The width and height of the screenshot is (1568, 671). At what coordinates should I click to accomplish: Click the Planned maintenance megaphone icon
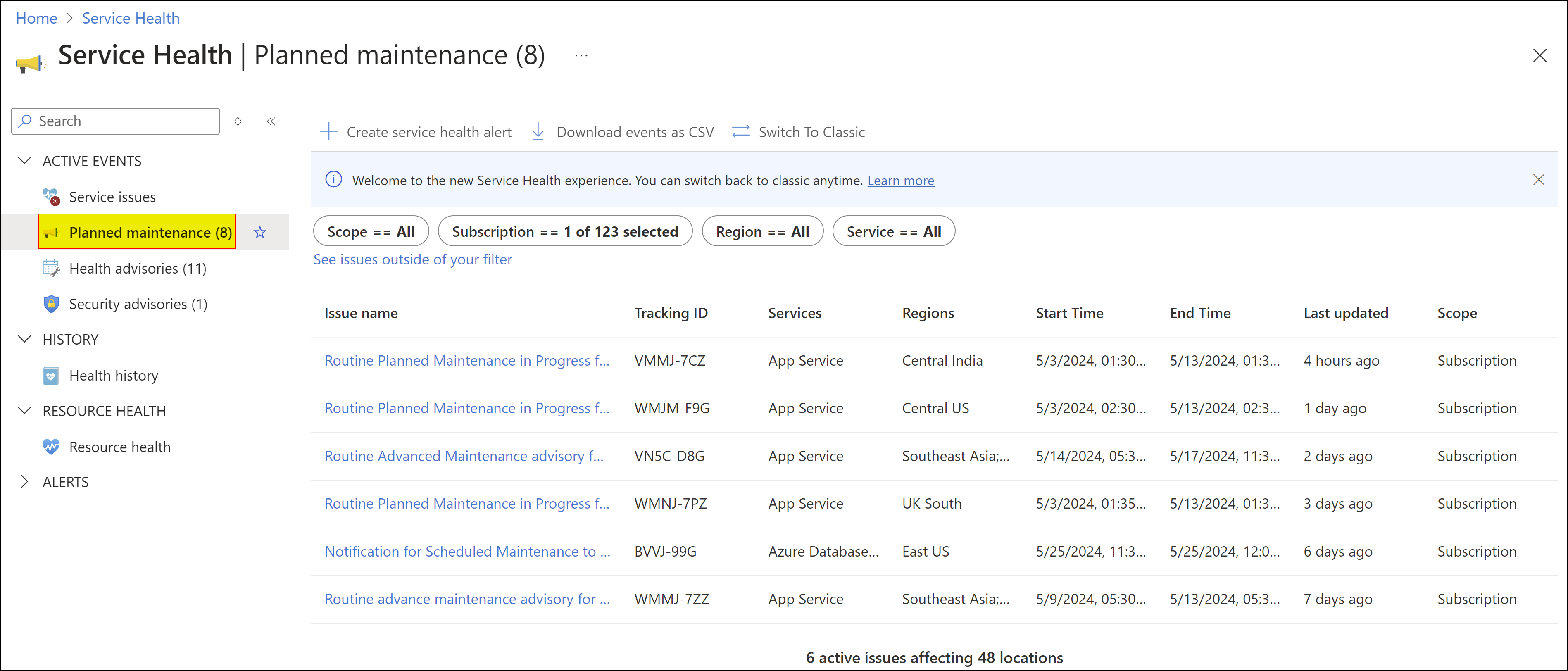pos(50,233)
